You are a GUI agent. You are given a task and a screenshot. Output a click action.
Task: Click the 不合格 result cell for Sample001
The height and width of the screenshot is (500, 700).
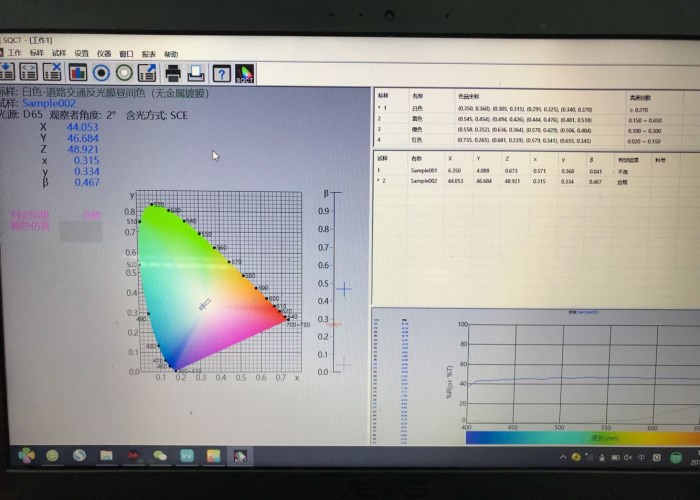[x=622, y=172]
